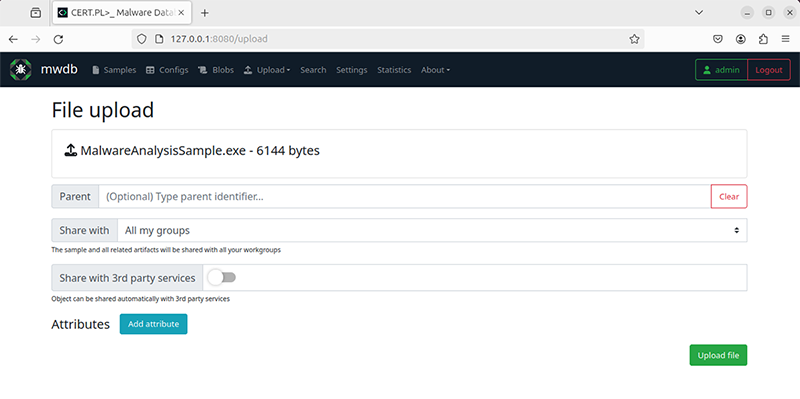Open the Share with dropdown
The image size is (800, 399).
click(432, 230)
